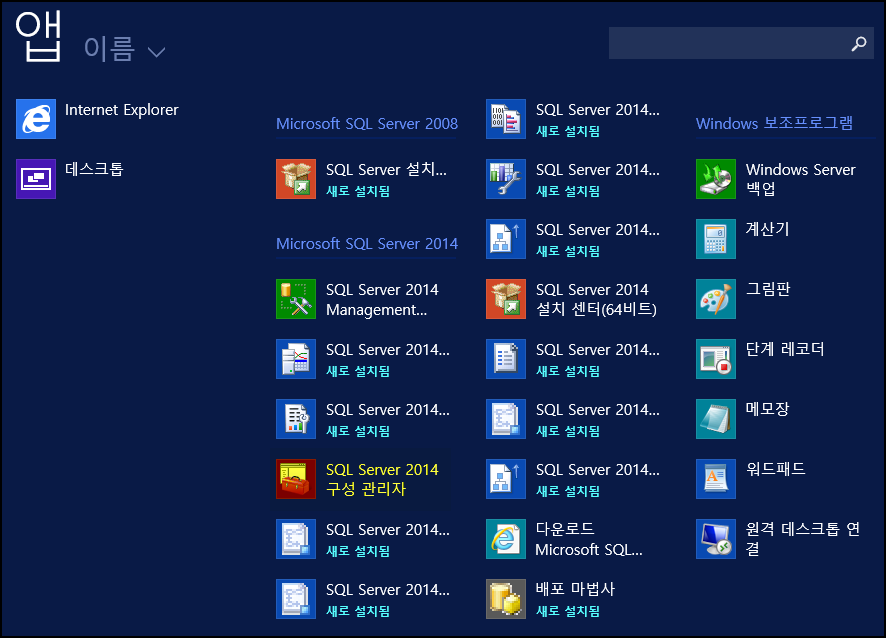This screenshot has height=638, width=886.
Task: Start 단계 레코더 (Steps Recorder)
Action: 760,359
